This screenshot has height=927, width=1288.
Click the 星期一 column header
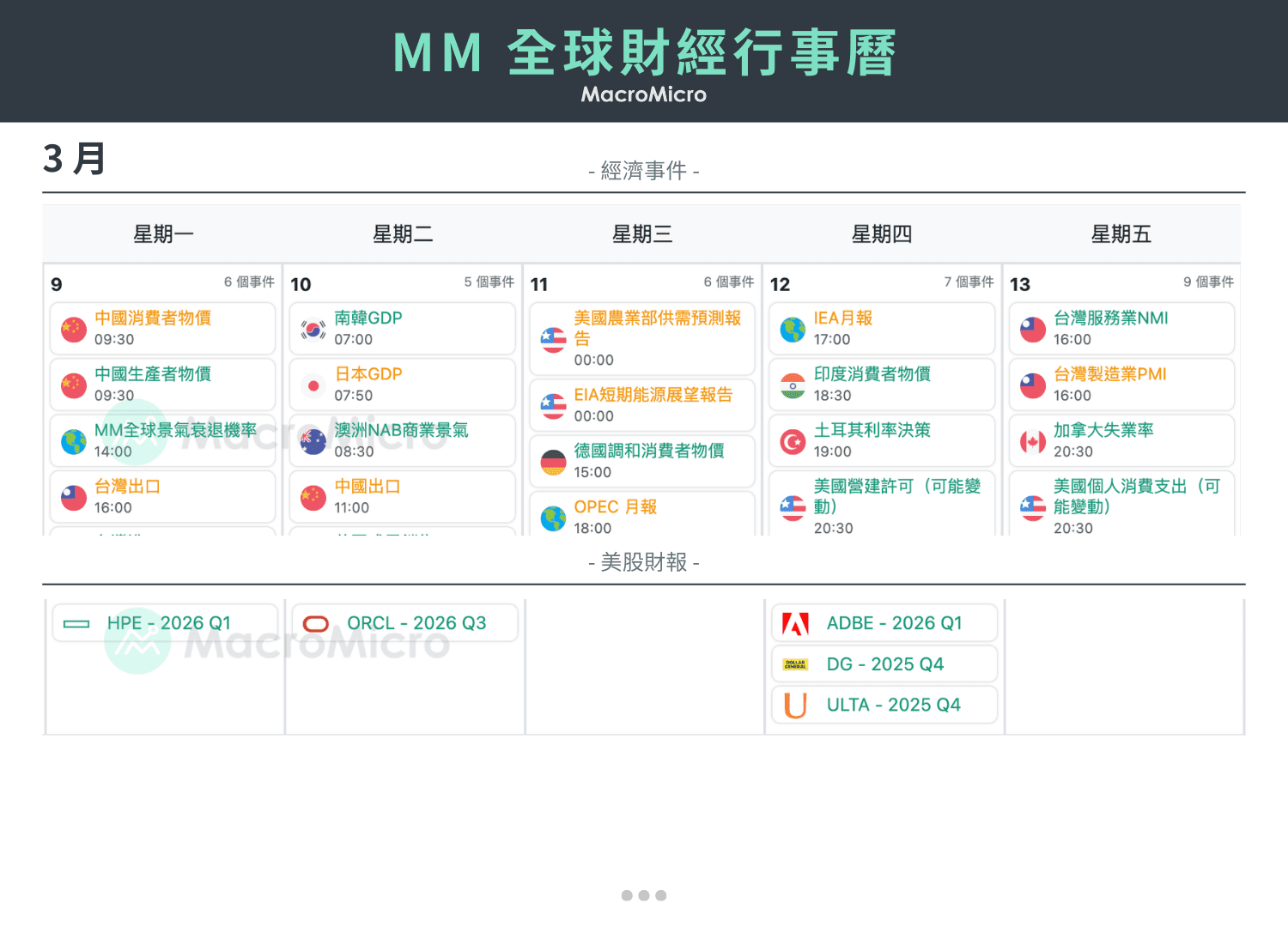tap(163, 234)
